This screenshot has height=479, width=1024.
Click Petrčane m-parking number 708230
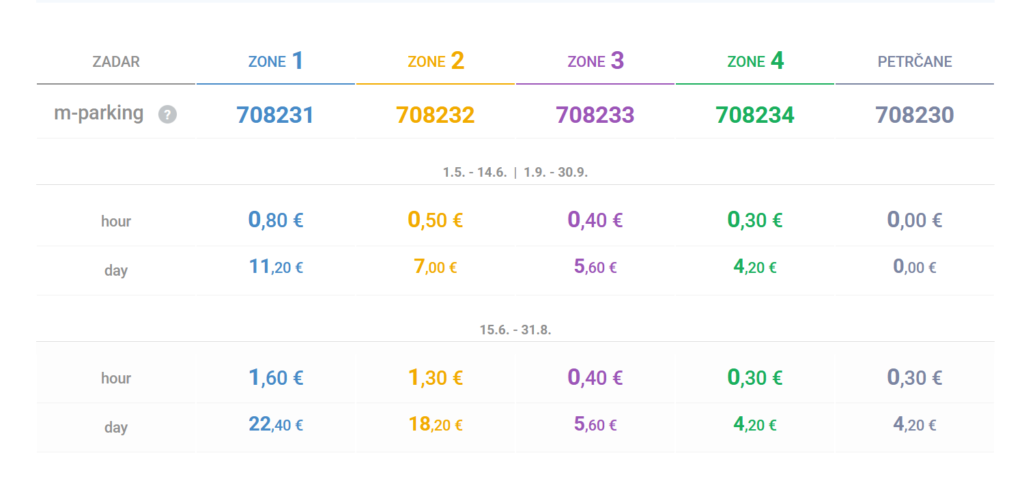tap(914, 115)
